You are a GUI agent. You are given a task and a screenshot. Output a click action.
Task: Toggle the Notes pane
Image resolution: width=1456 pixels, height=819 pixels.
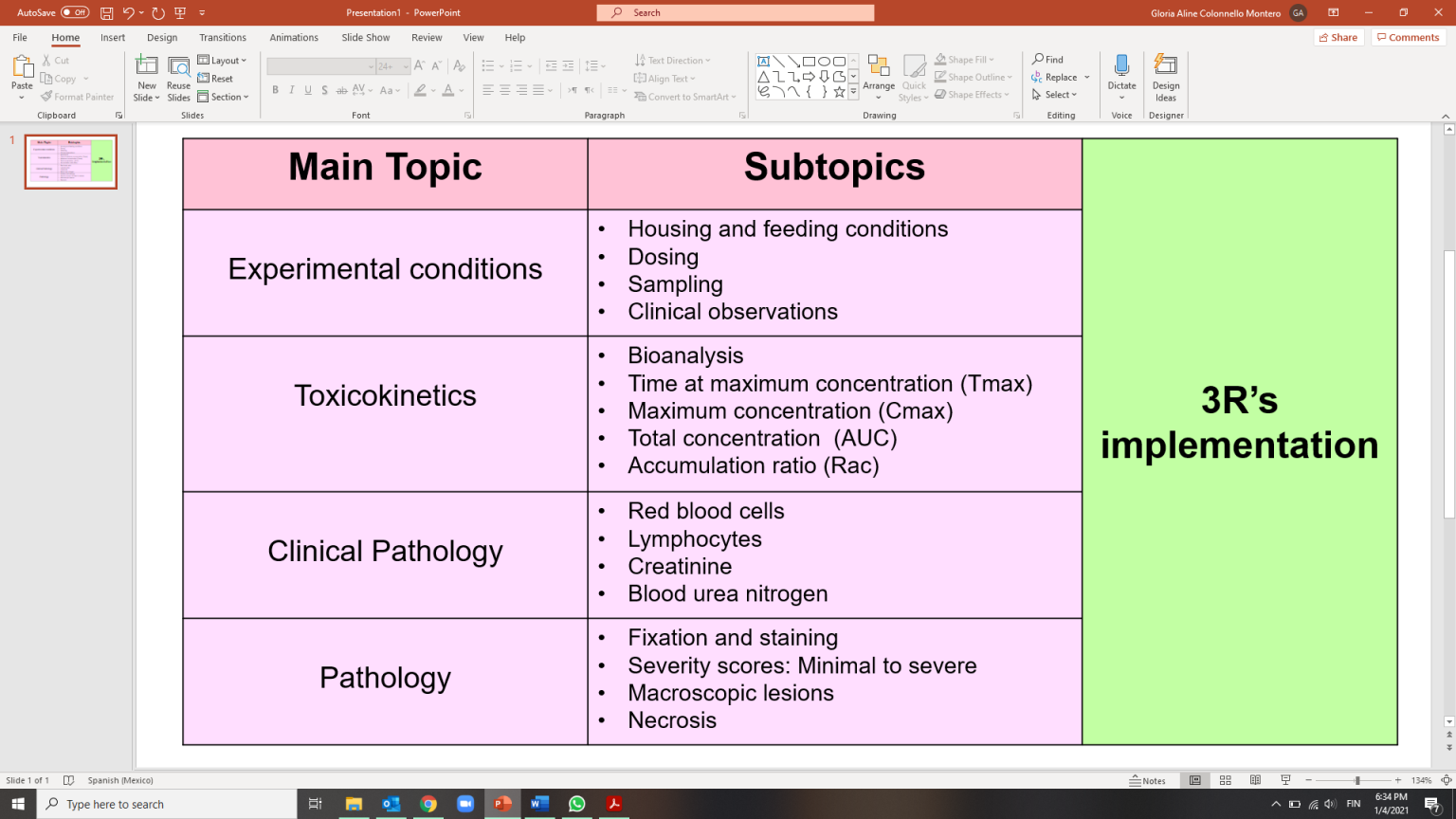coord(1148,780)
